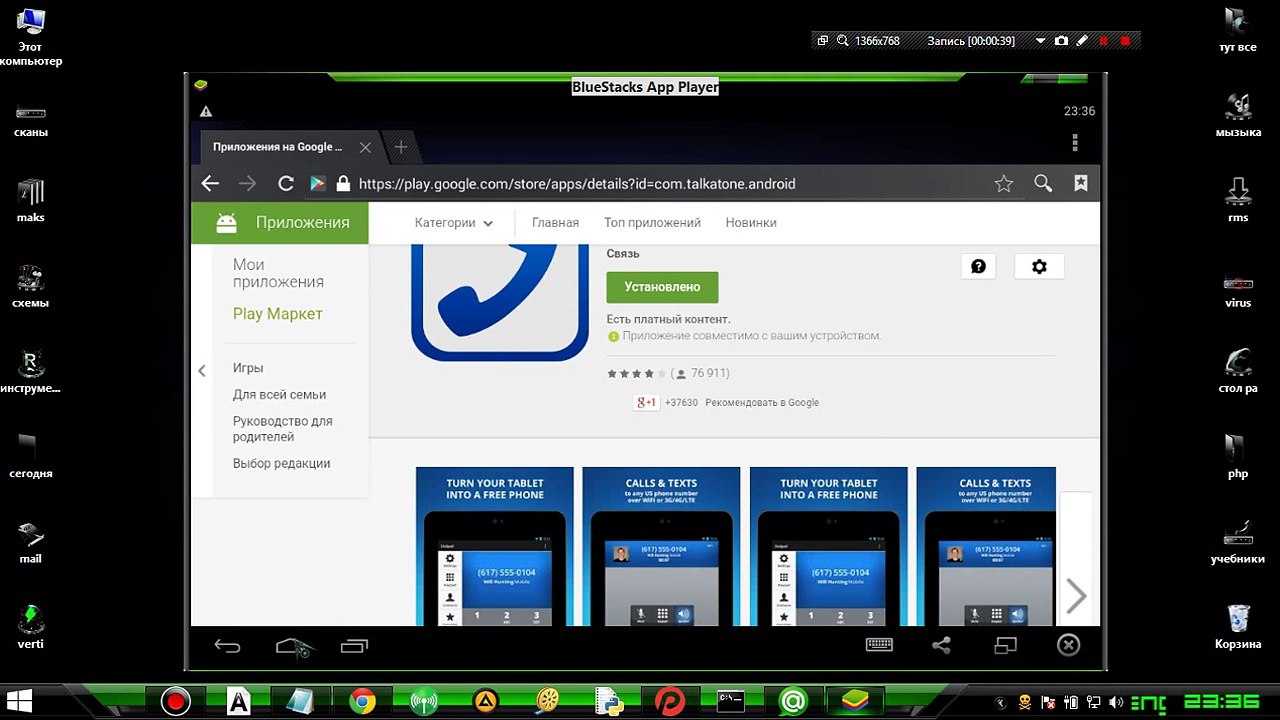Click the green Установлено button

(662, 287)
